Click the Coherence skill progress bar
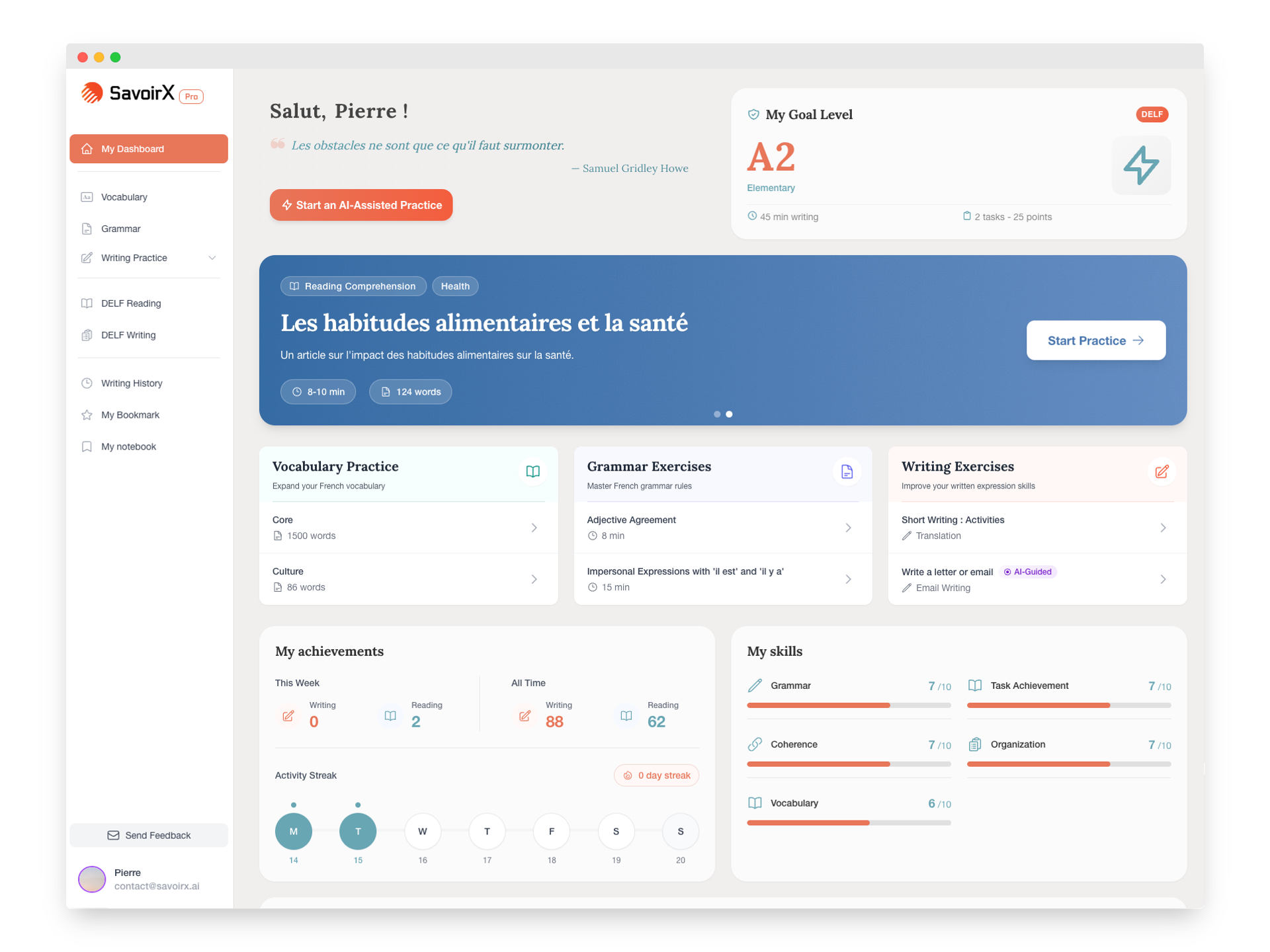This screenshot has width=1270, height=952. coord(849,764)
